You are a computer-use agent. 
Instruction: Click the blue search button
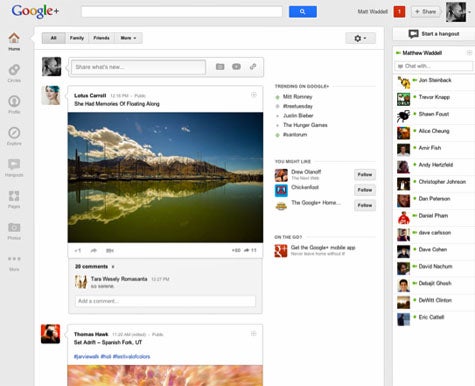pyautogui.click(x=303, y=12)
